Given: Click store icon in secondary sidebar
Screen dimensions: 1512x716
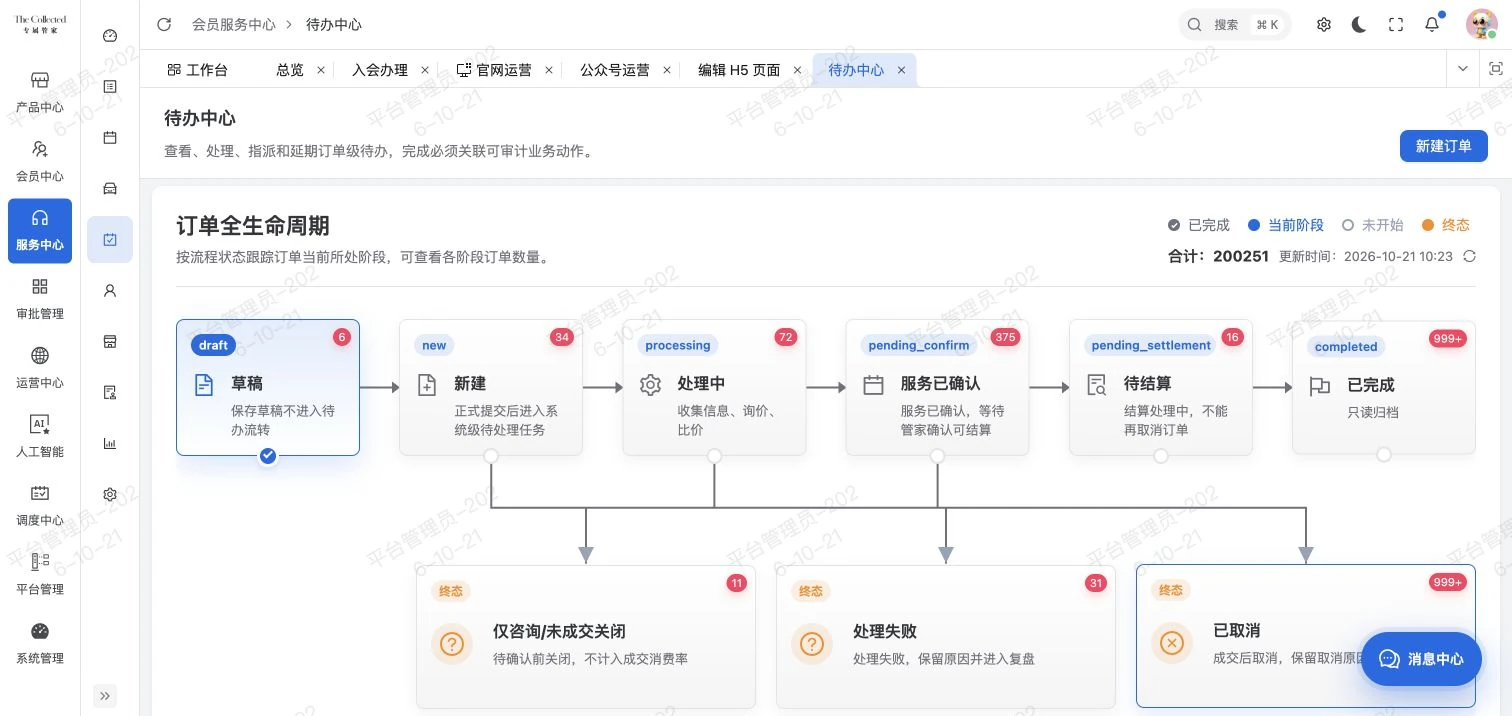Looking at the screenshot, I should point(110,342).
